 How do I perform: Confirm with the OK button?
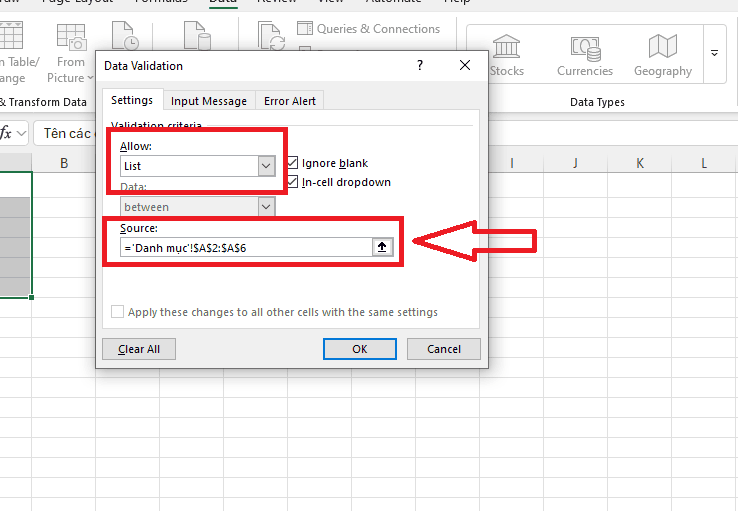coord(360,349)
